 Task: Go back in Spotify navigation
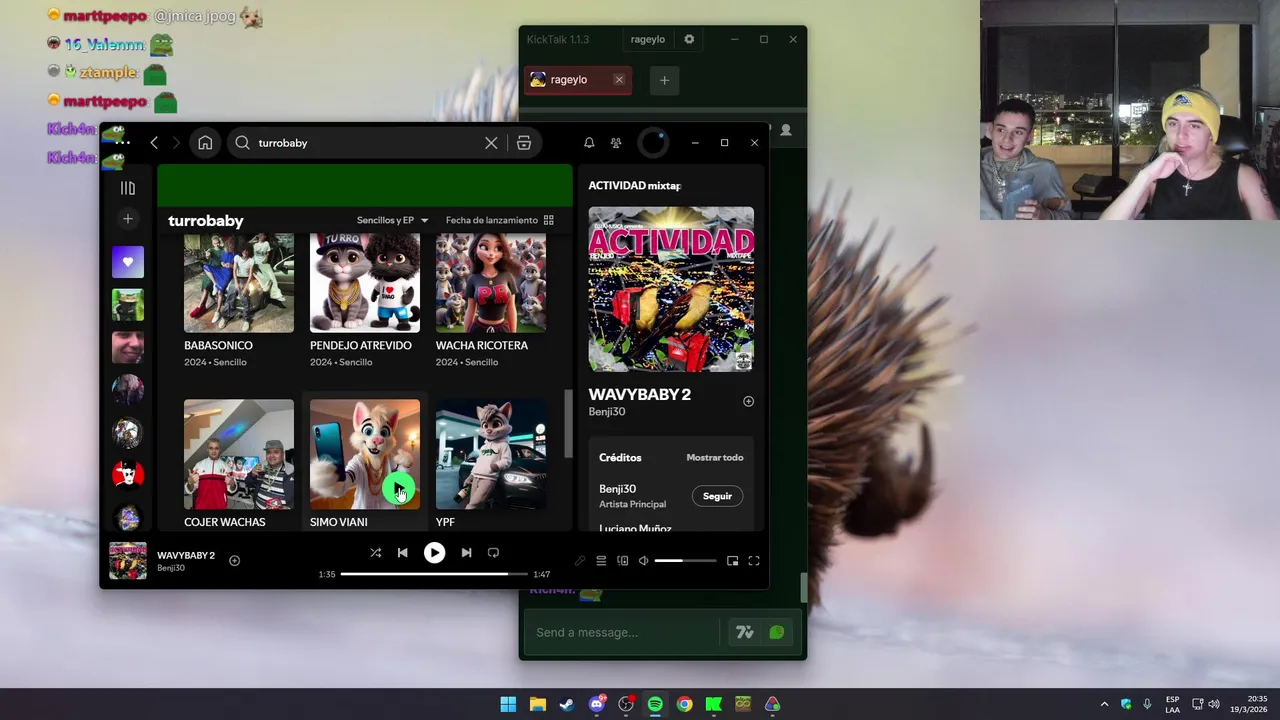coord(154,143)
